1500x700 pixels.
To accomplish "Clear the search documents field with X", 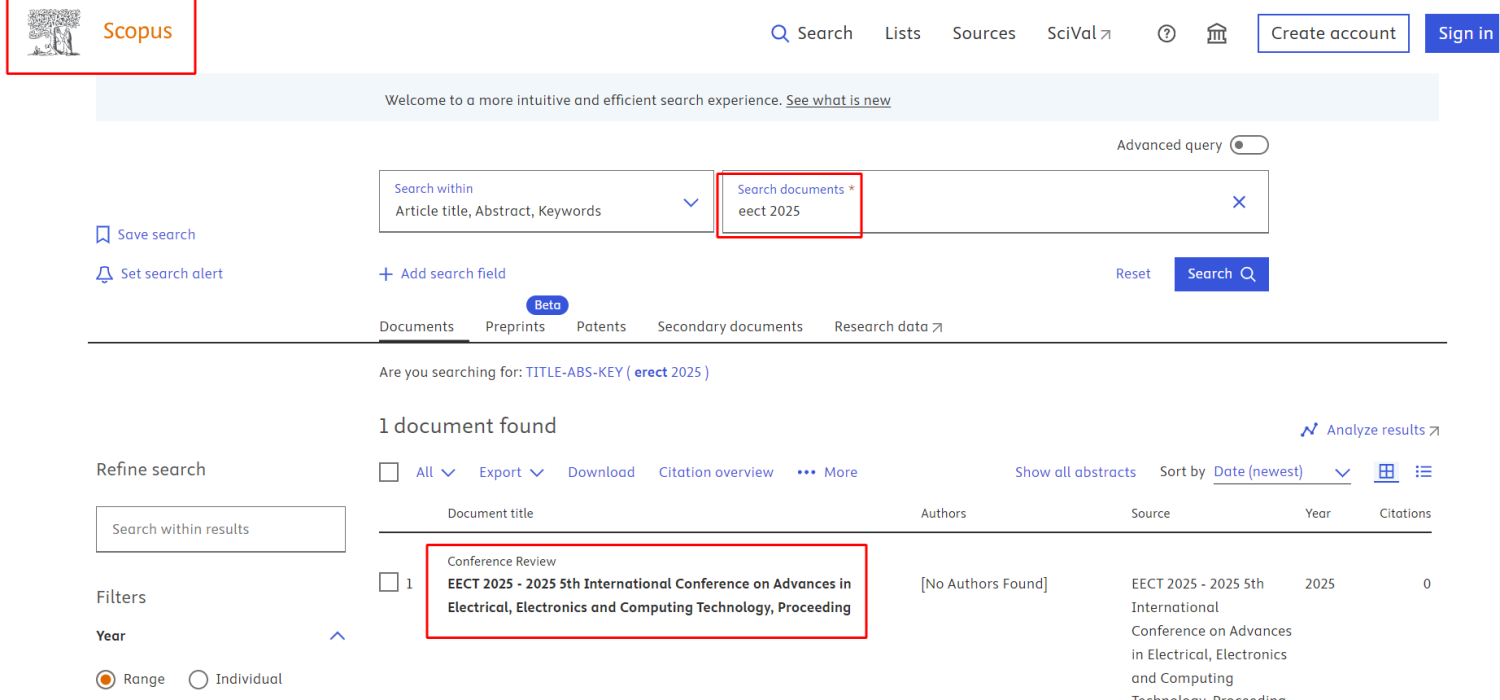I will (x=1239, y=202).
